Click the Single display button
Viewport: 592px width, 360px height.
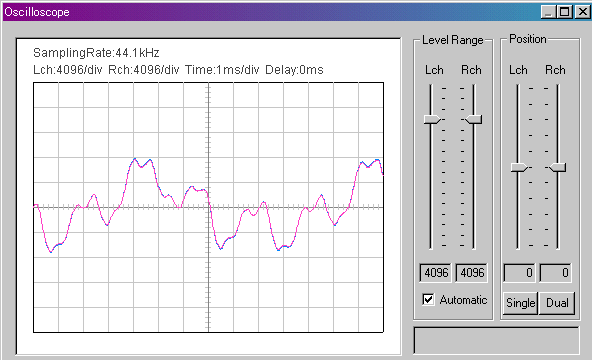[x=520, y=303]
